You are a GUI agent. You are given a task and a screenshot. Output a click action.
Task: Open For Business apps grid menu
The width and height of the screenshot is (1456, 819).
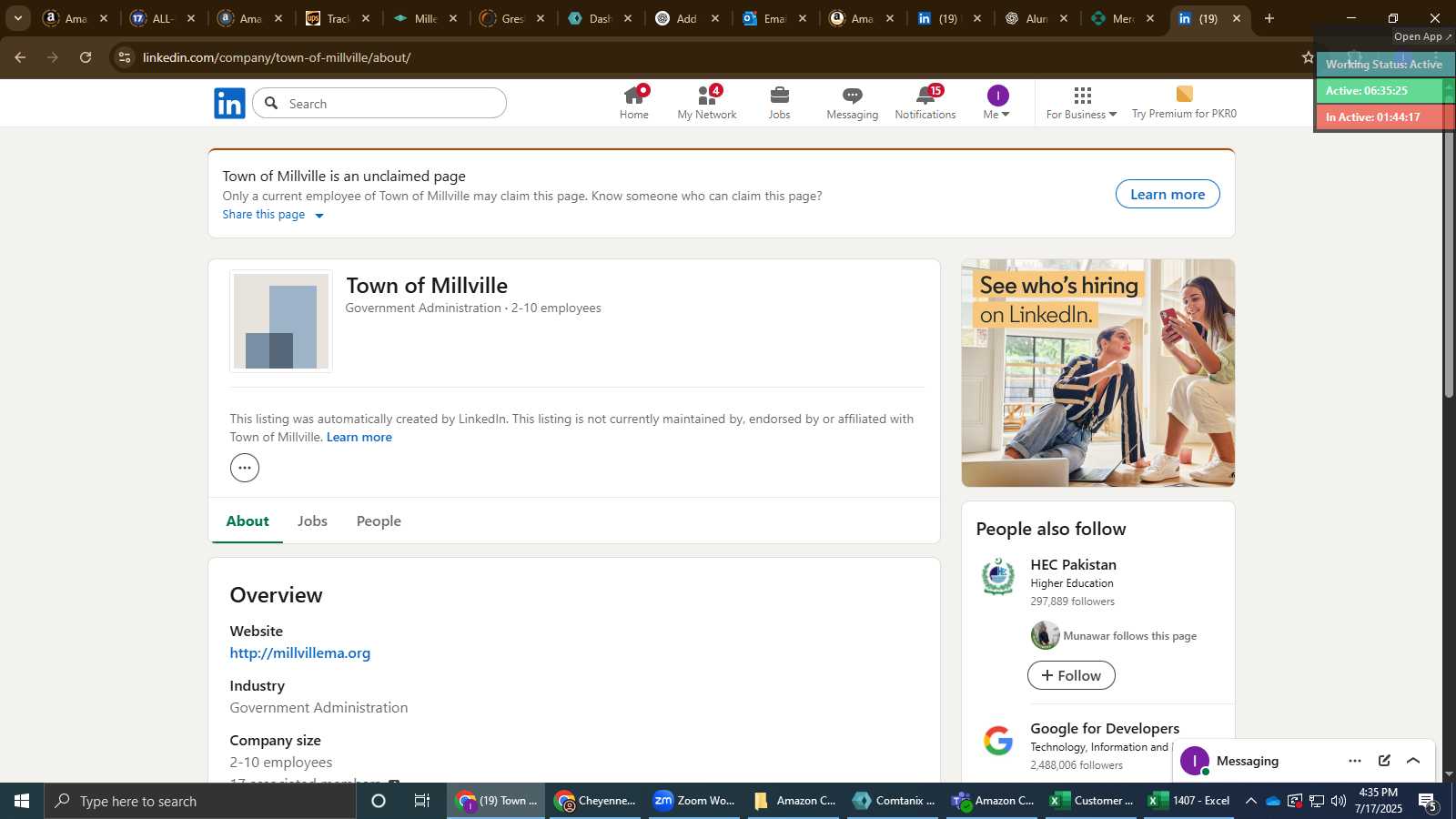[1081, 103]
